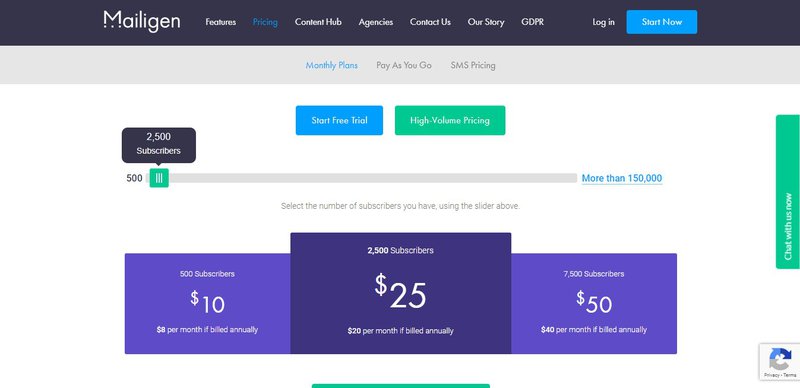The image size is (800, 388).
Task: Open the Our Story page
Action: click(x=486, y=22)
